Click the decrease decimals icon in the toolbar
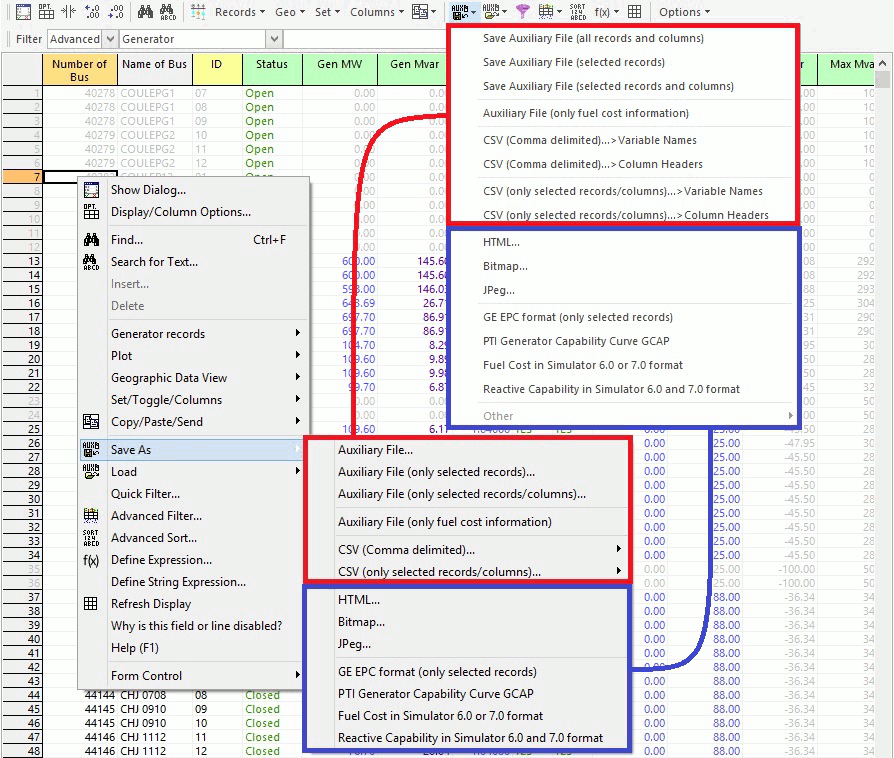894x758 pixels. point(116,11)
